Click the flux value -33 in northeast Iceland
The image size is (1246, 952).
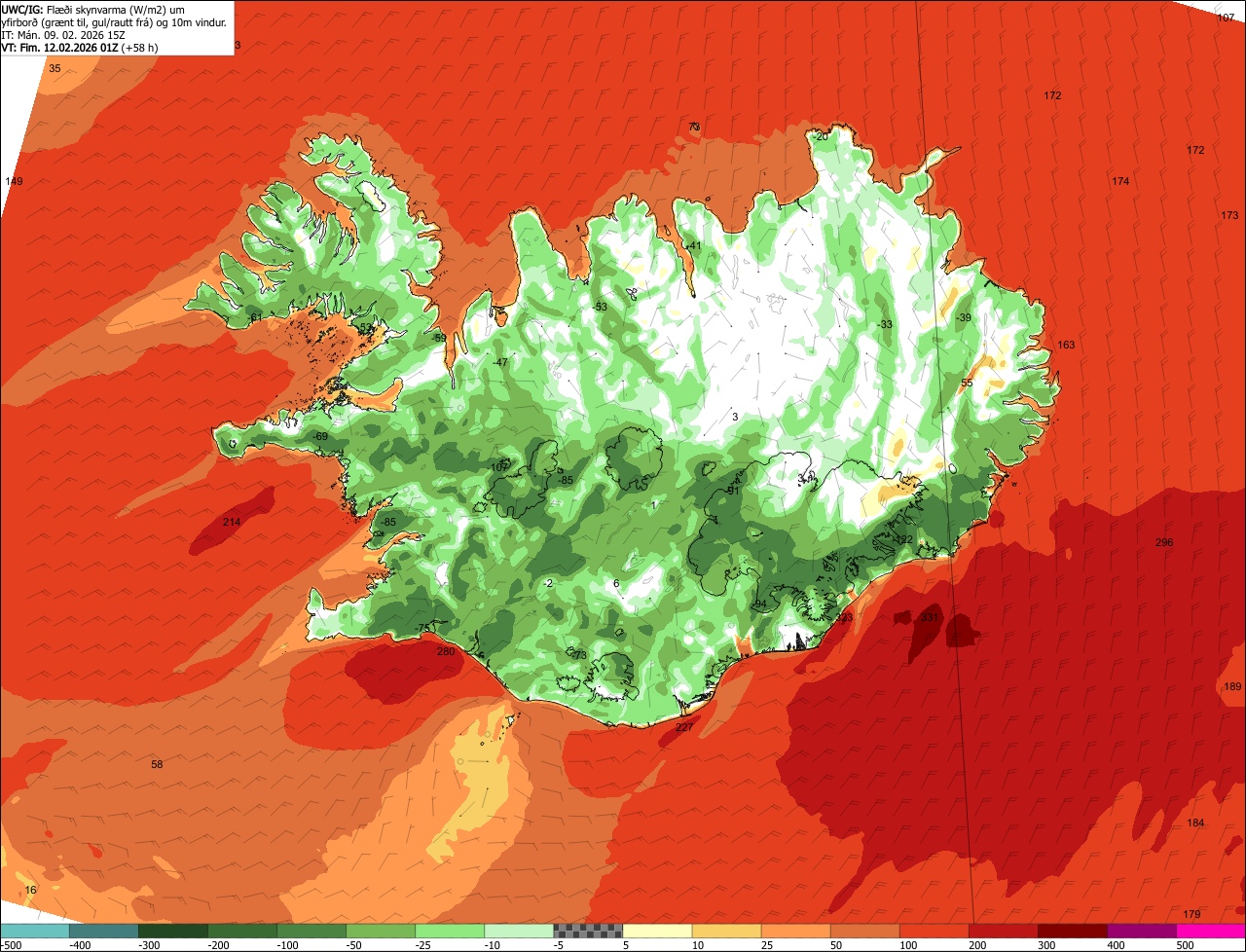point(884,324)
